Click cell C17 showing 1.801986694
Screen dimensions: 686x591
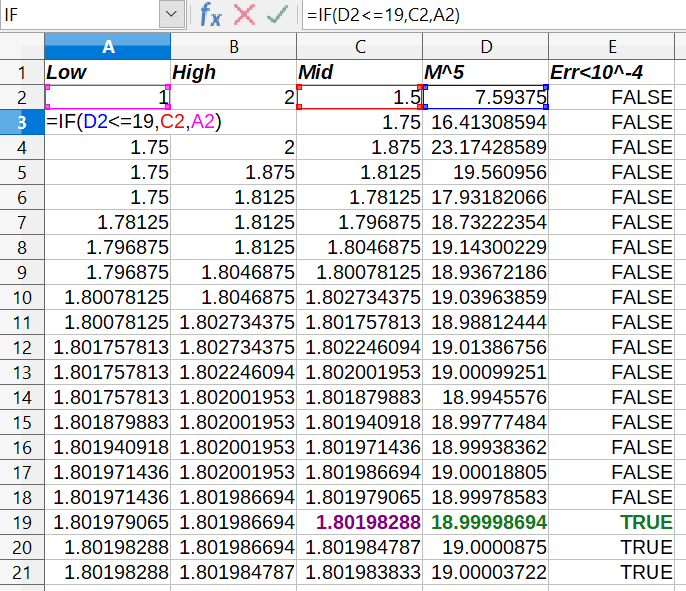click(360, 472)
